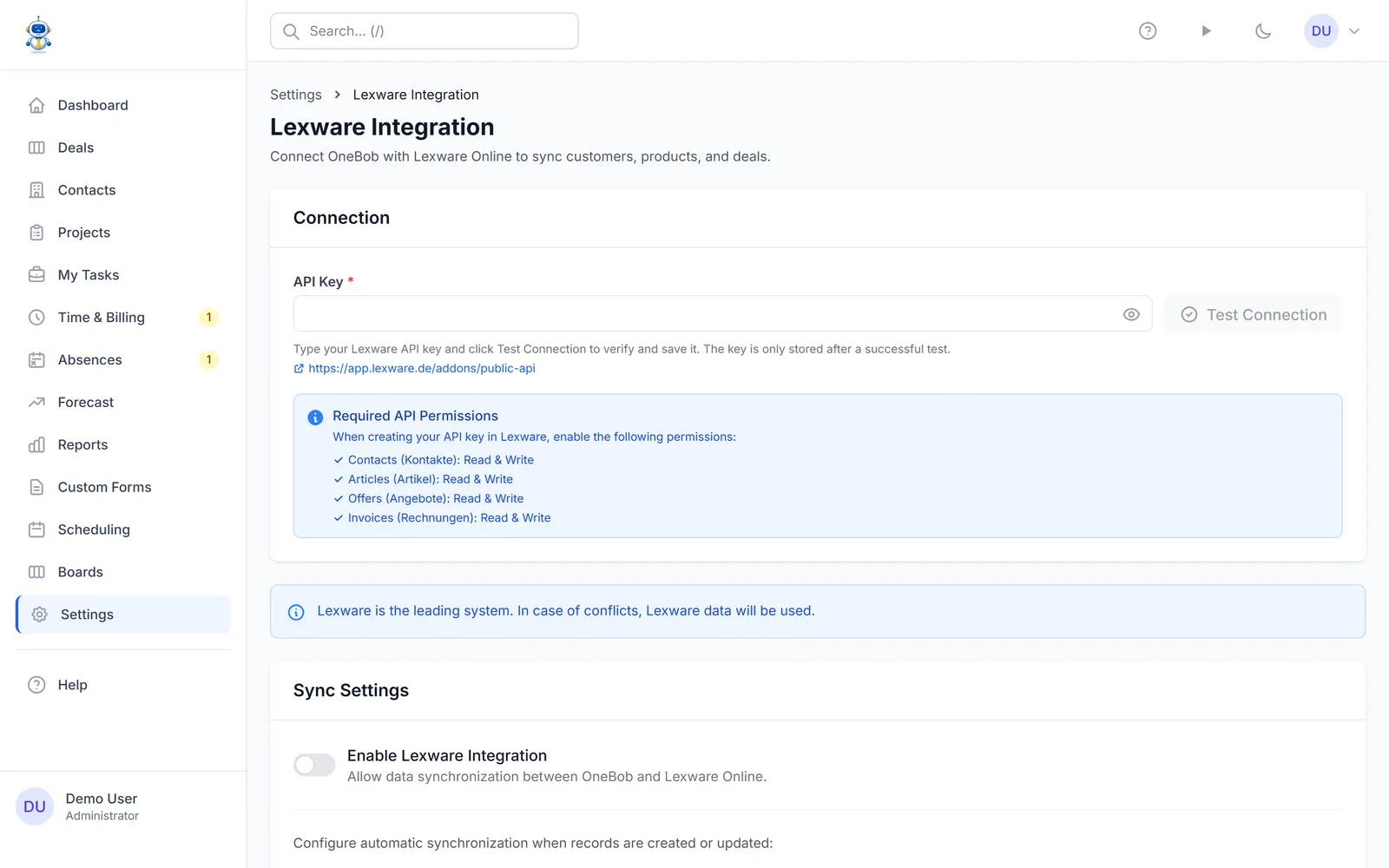1389x868 pixels.
Task: Show the API key with eye icon
Action: click(1131, 314)
